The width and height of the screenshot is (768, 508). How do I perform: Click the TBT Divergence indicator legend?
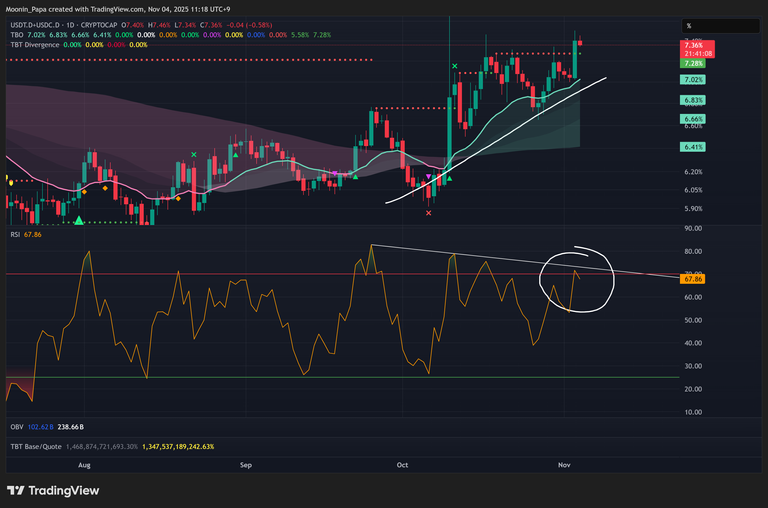click(x=33, y=45)
